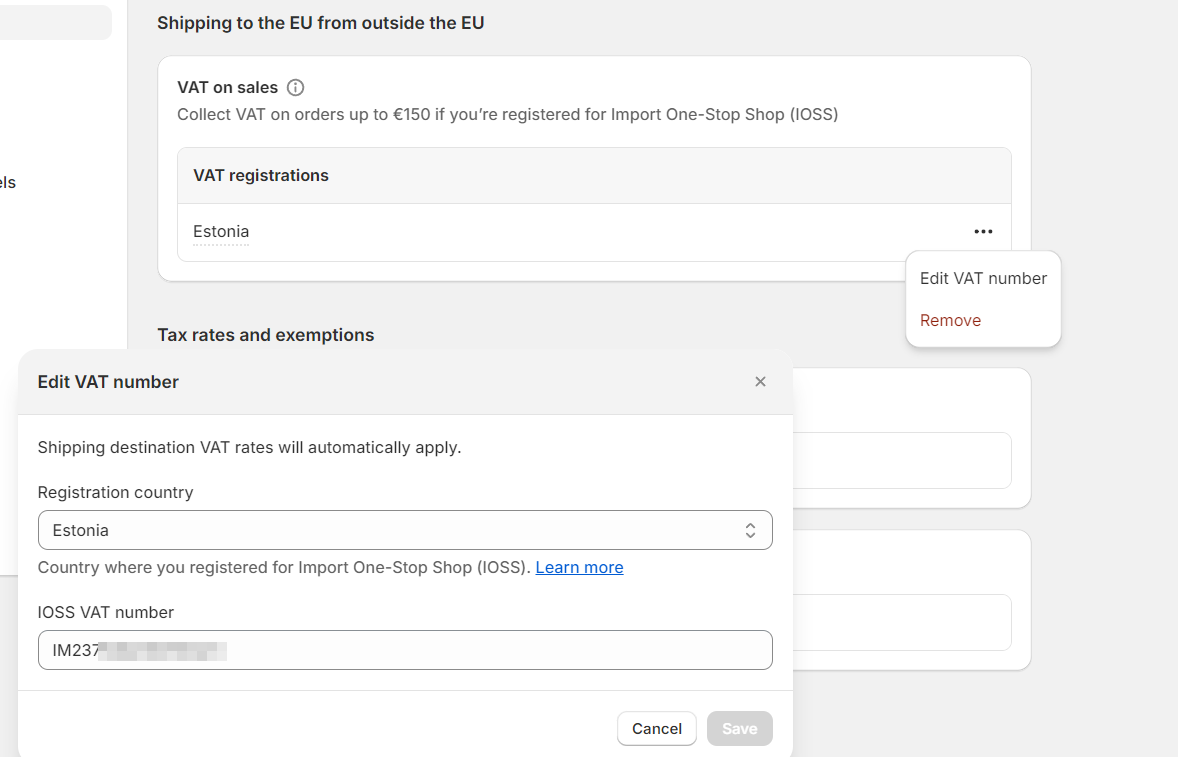This screenshot has width=1178, height=757.
Task: Click the Shipping to the EU section heading
Action: coord(320,23)
